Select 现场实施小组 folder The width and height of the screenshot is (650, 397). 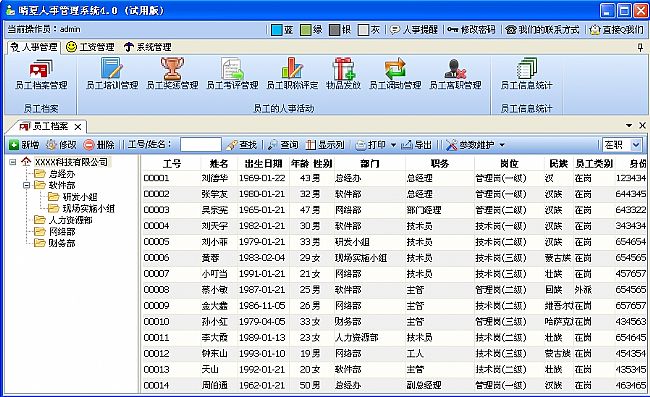81,208
